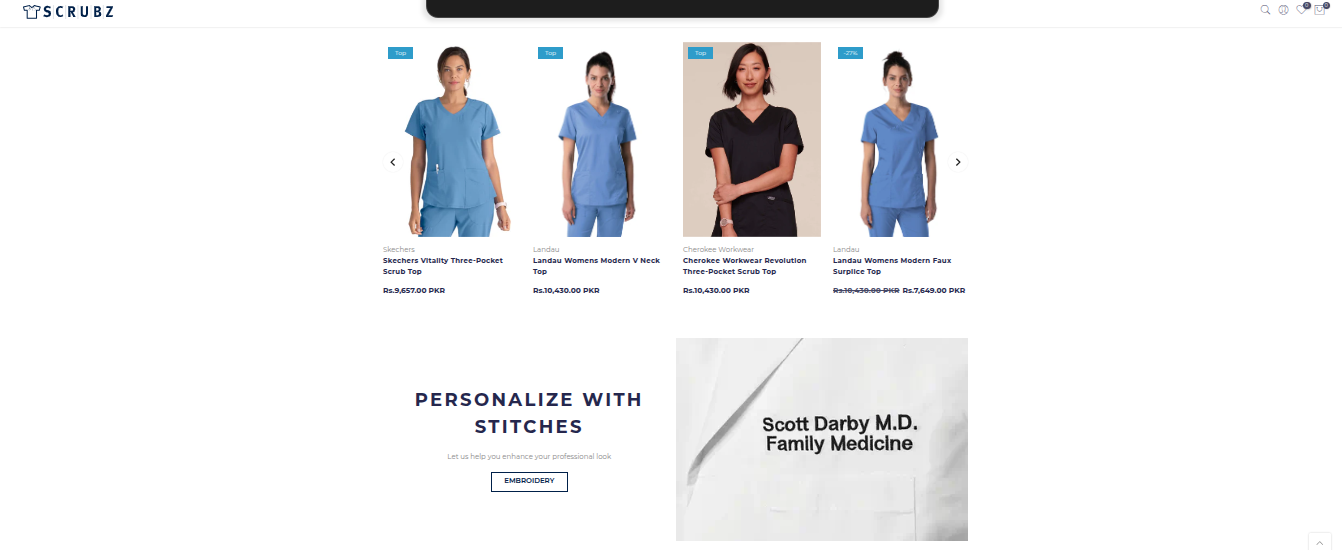Click the back-to-top chevron button
Viewport: 1342px width, 550px height.
(1320, 542)
